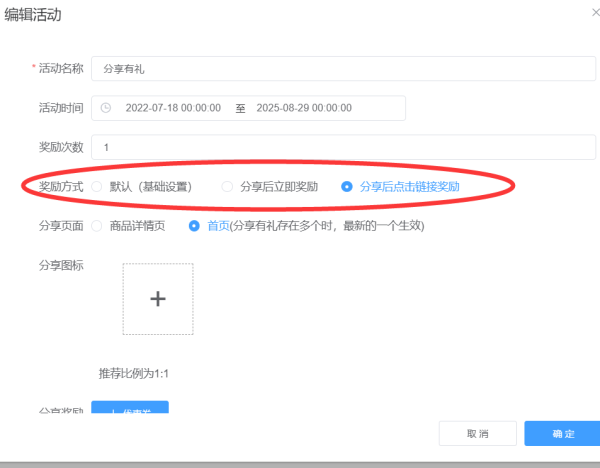
Task: Click the 至 separator in date range
Action: tap(240, 108)
